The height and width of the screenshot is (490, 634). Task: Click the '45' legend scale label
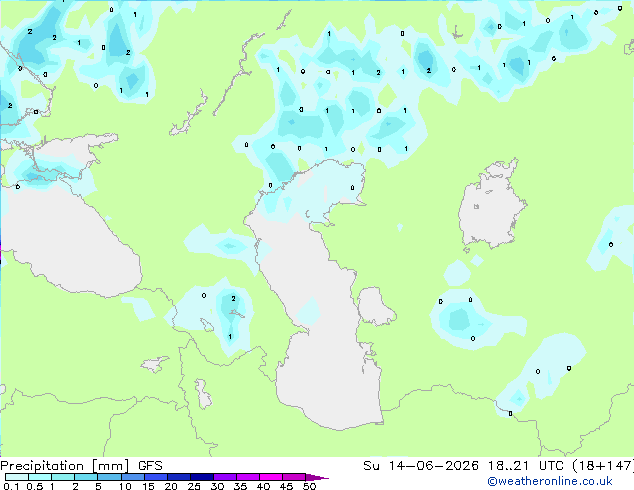point(286,486)
